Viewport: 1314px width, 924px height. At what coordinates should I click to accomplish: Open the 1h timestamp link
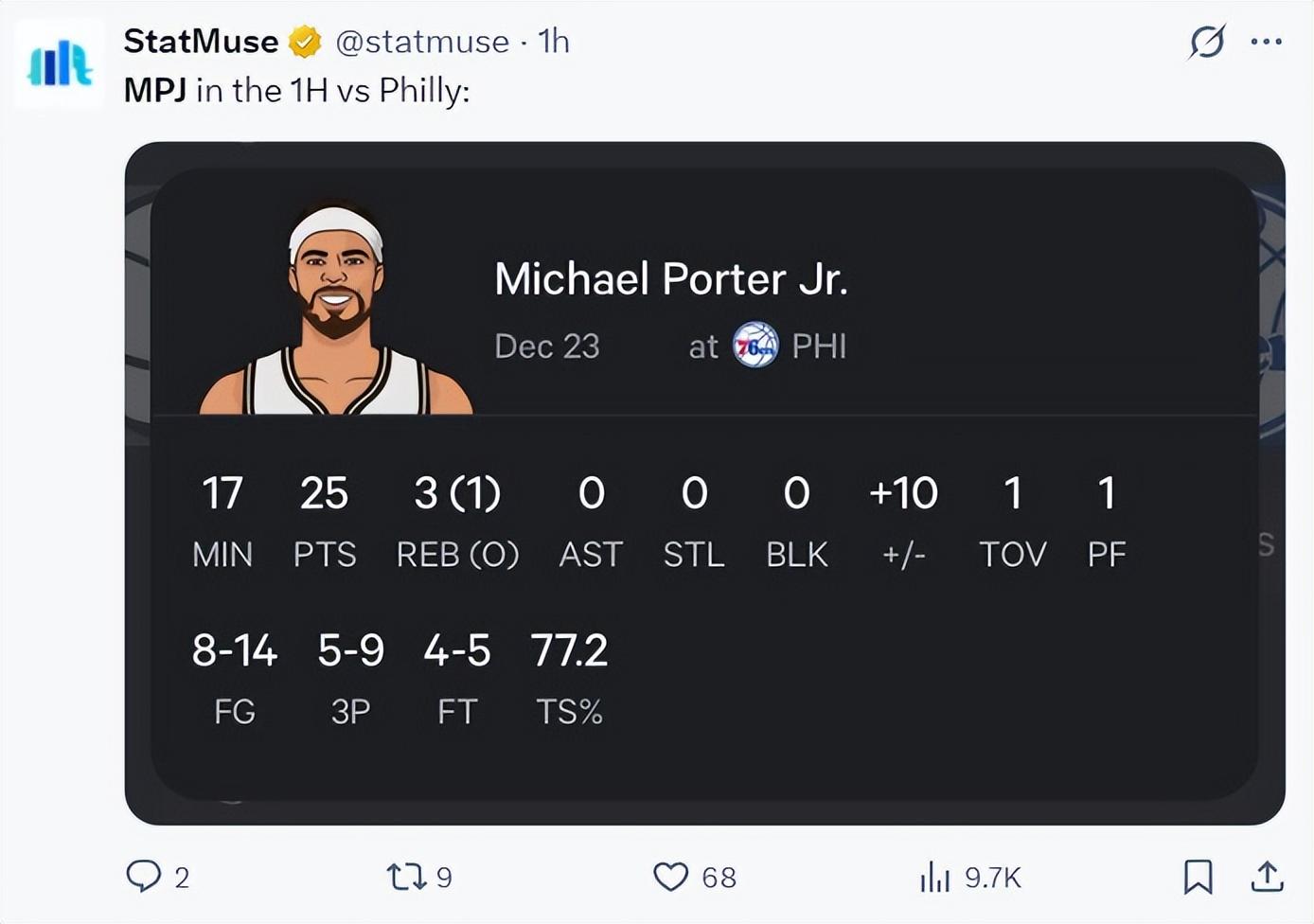[554, 42]
